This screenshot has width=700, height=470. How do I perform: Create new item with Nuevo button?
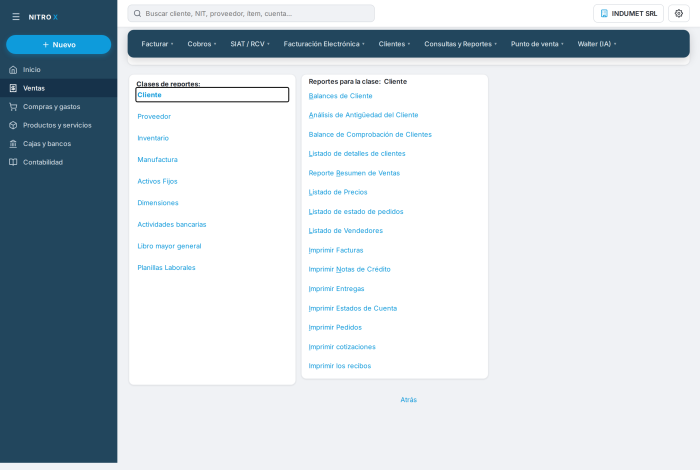[x=58, y=45]
